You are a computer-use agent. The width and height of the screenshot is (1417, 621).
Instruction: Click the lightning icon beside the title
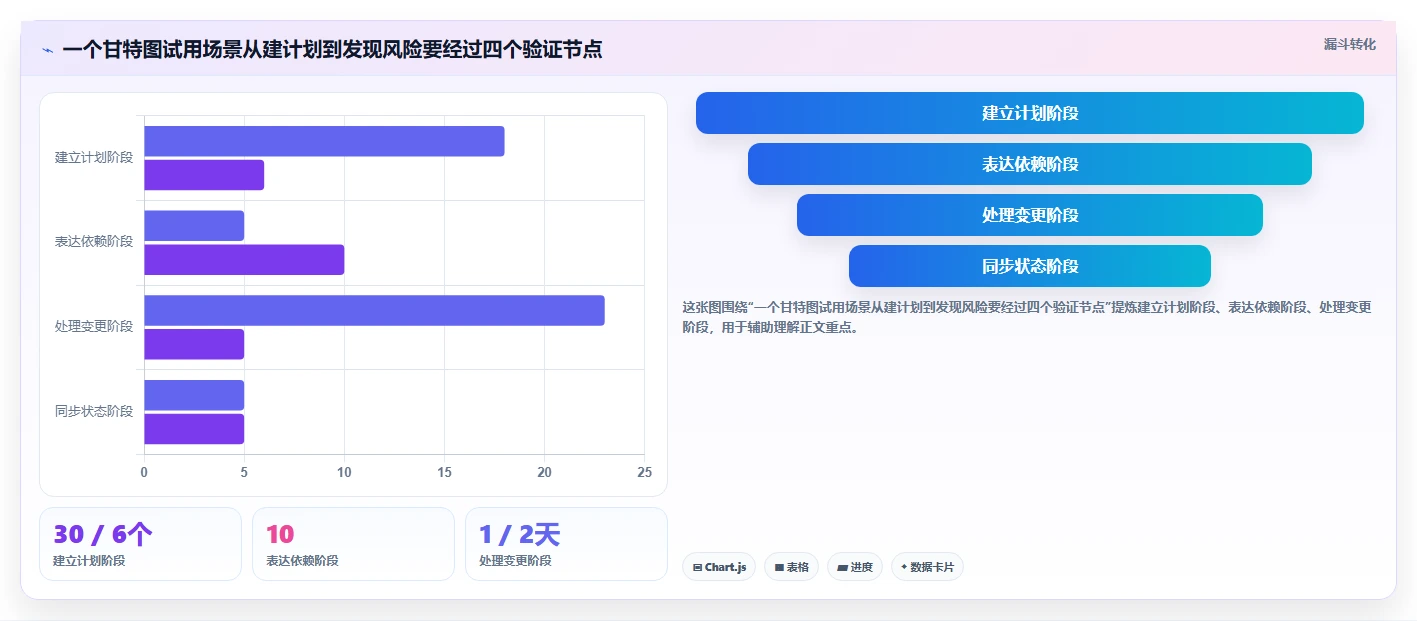coord(47,50)
